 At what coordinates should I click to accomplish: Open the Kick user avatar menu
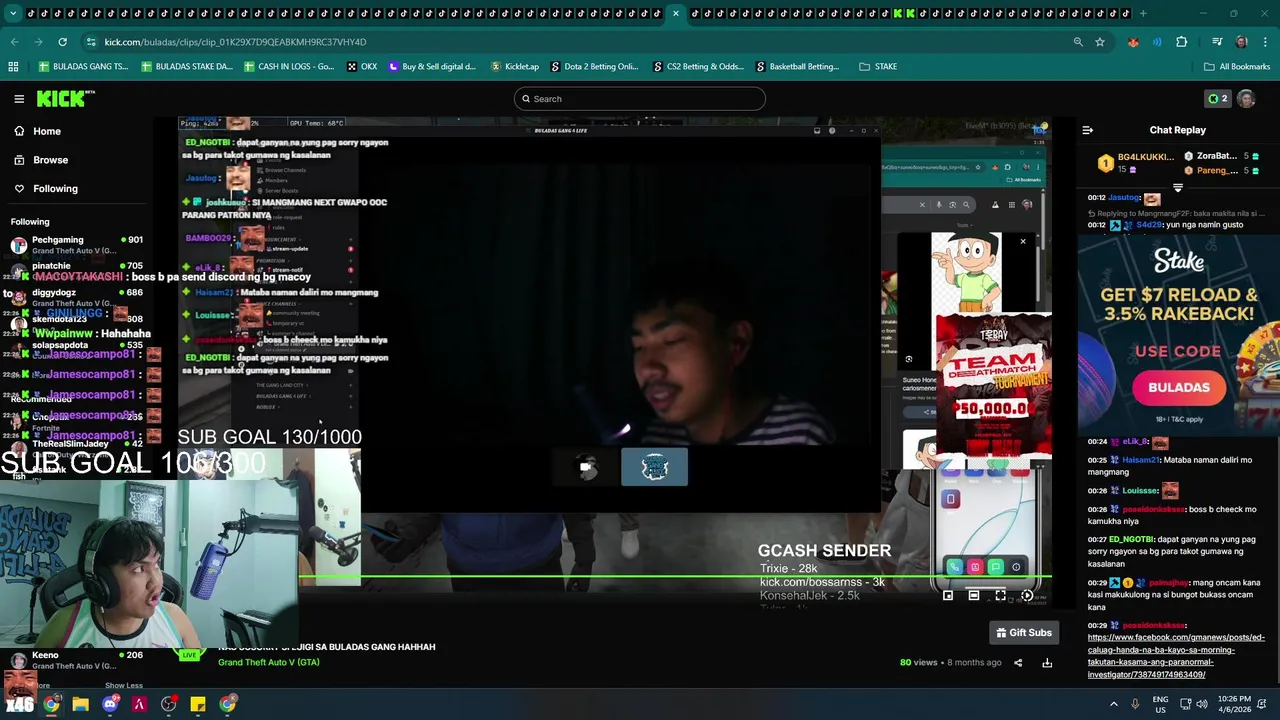pyautogui.click(x=1246, y=99)
